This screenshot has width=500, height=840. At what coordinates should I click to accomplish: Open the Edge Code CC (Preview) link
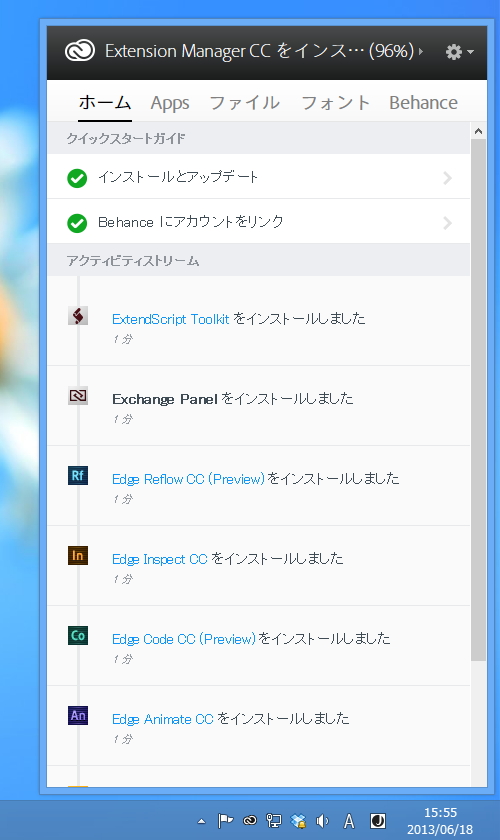click(x=184, y=639)
